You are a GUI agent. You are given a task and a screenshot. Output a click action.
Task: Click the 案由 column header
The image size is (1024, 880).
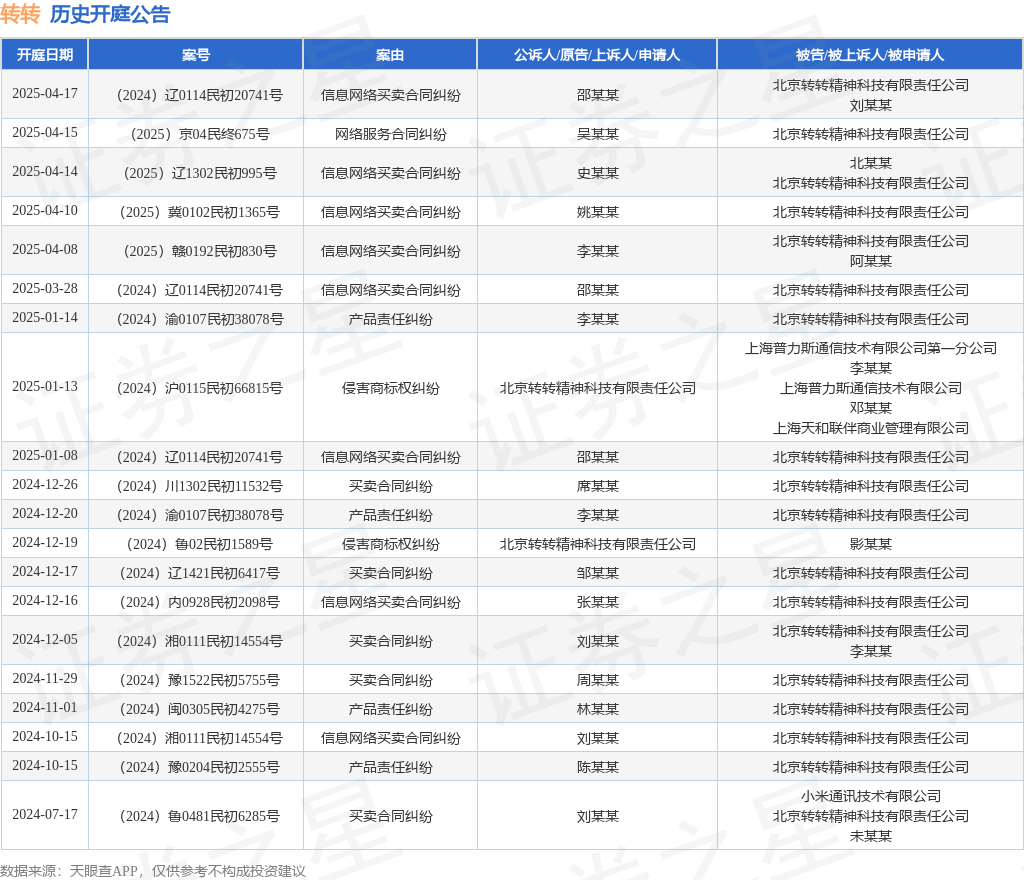390,55
